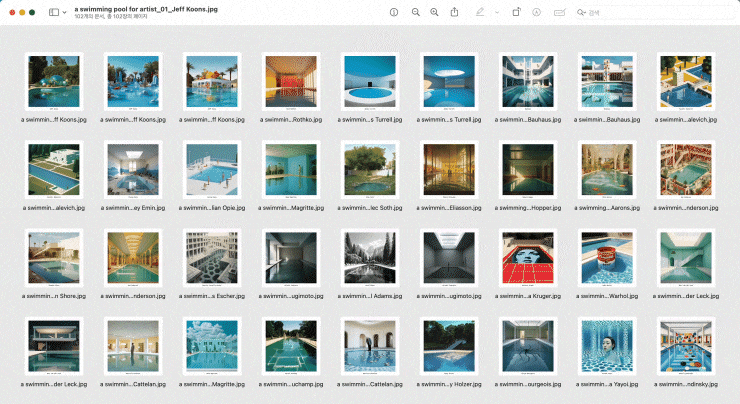Click the form filling toolbar icon
The height and width of the screenshot is (404, 740).
pos(560,12)
